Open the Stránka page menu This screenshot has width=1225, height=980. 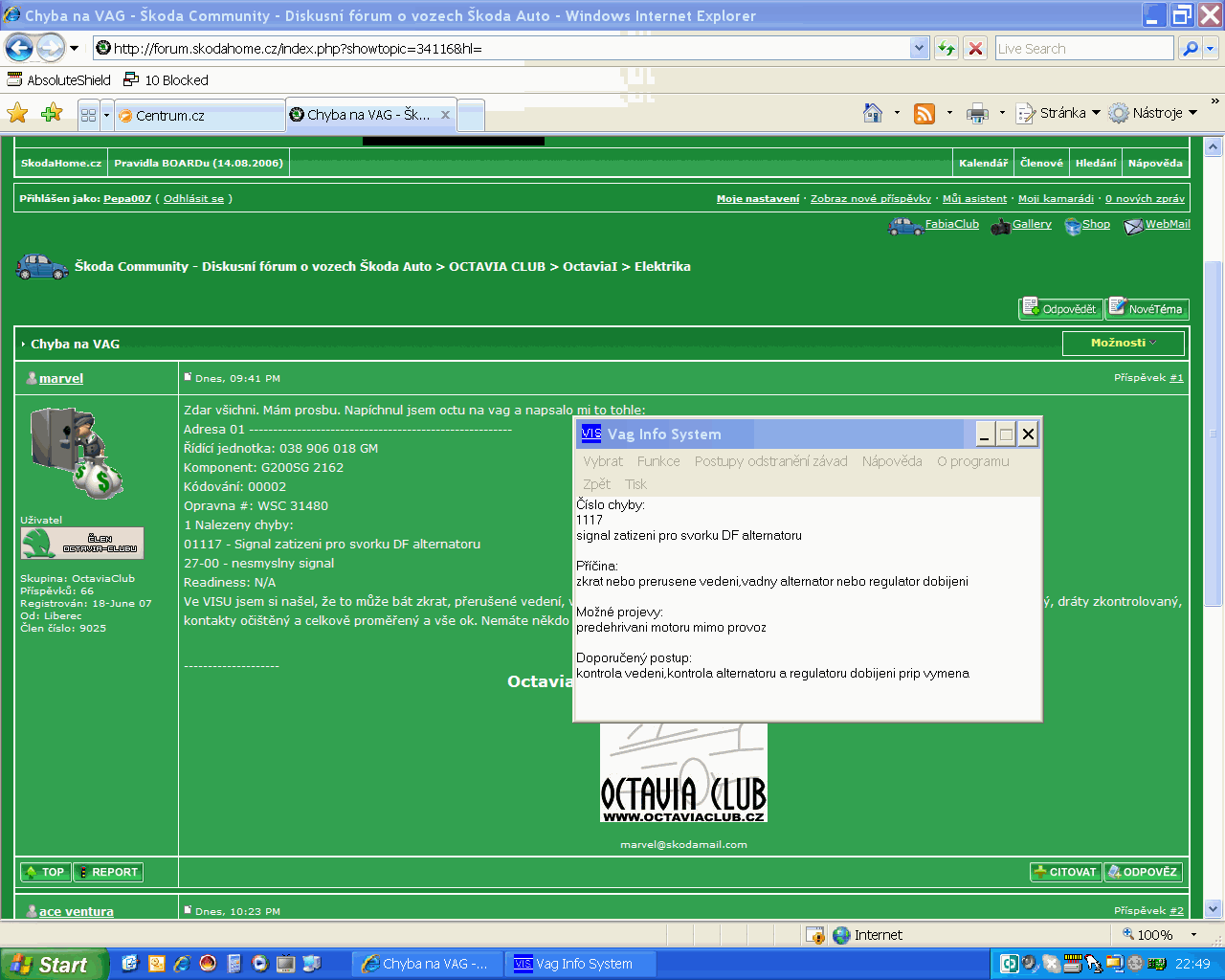coord(1058,113)
